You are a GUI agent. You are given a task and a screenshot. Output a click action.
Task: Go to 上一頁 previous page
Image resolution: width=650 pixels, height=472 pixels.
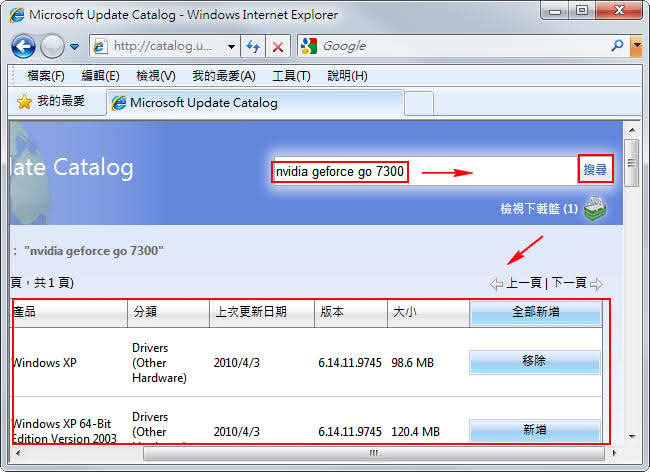(x=524, y=283)
